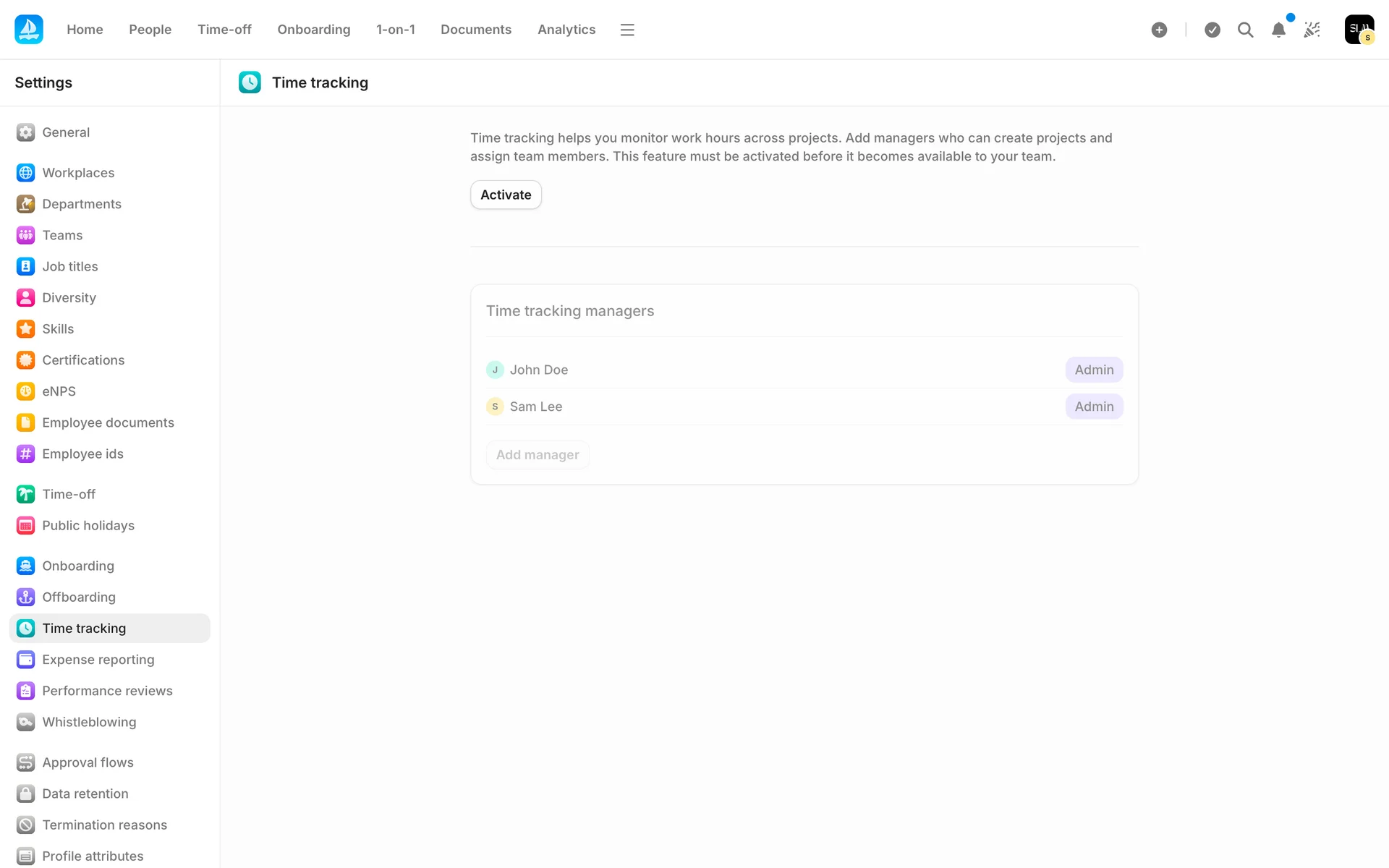Click the Add manager button
Image resolution: width=1389 pixels, height=868 pixels.
(x=538, y=455)
